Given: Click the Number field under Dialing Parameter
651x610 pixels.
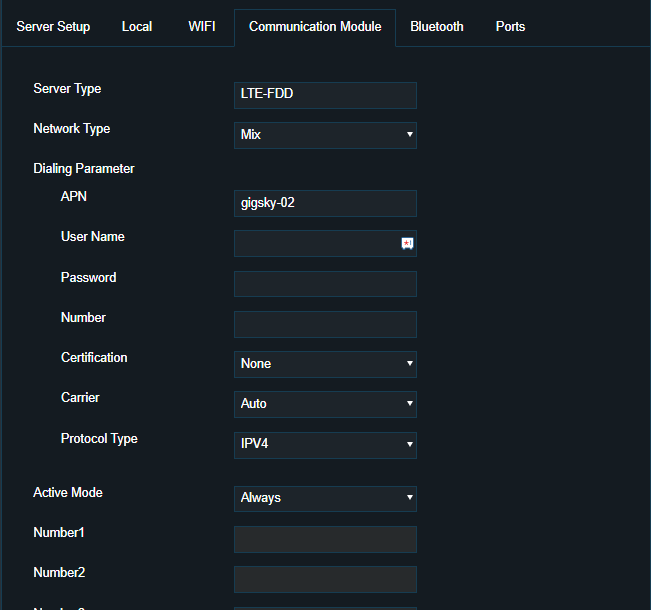Looking at the screenshot, I should (325, 324).
